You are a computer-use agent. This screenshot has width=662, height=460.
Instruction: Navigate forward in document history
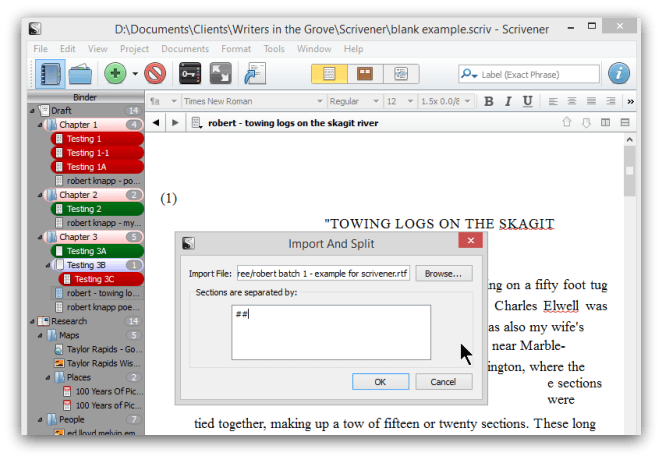[x=175, y=123]
